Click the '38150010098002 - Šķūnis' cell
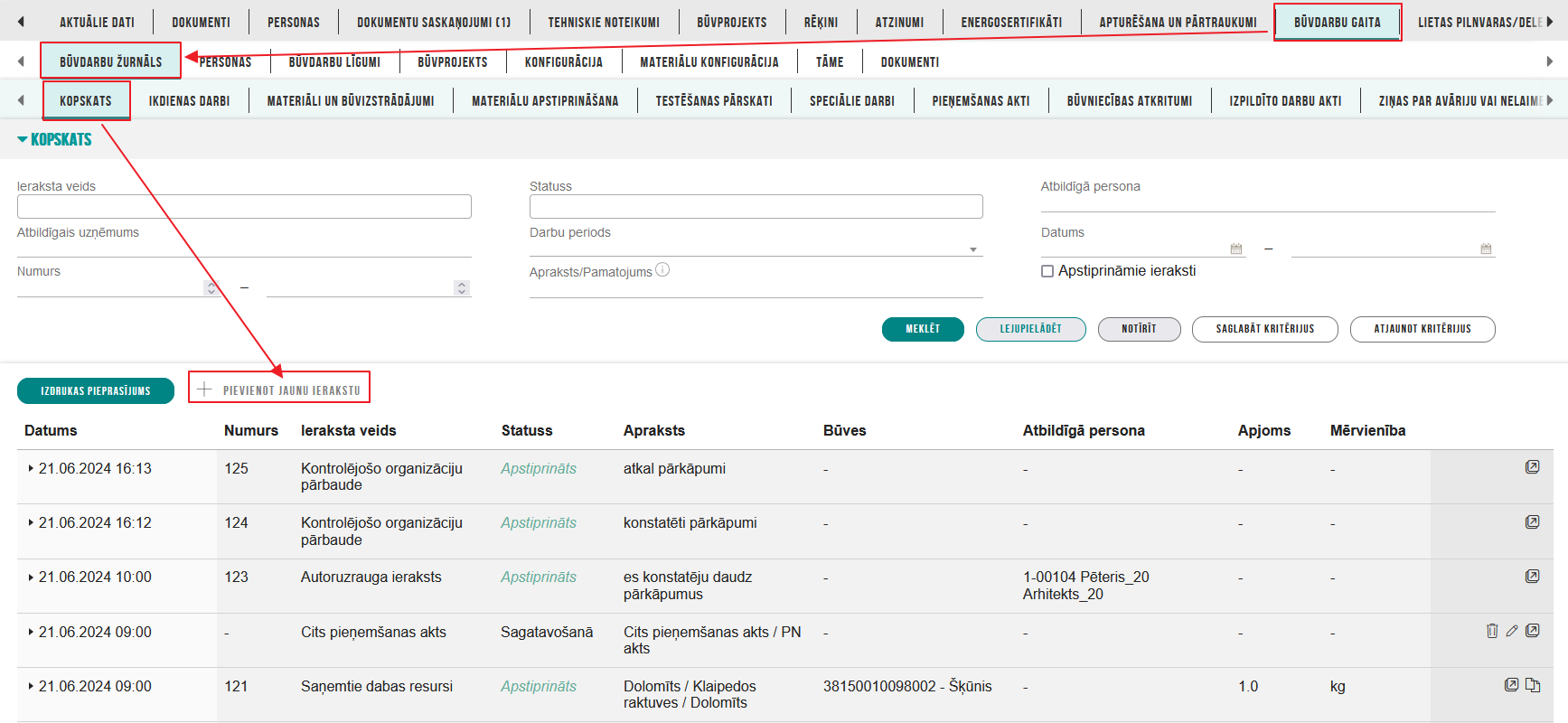 907,686
